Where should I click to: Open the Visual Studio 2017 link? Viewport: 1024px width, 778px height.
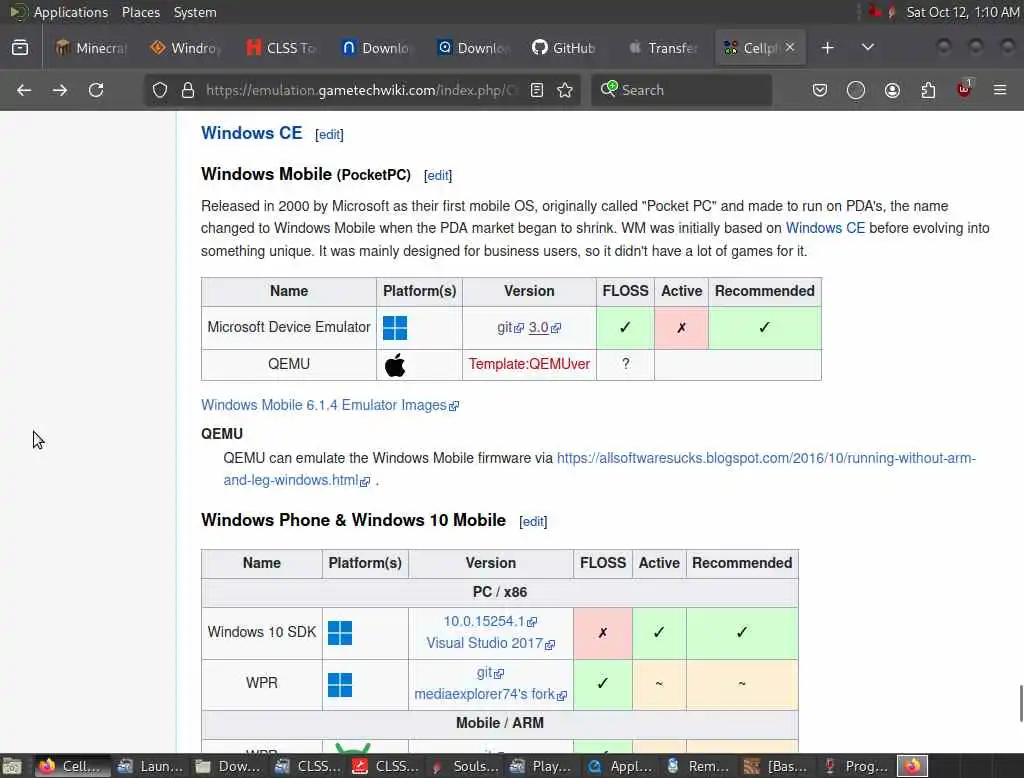click(490, 643)
